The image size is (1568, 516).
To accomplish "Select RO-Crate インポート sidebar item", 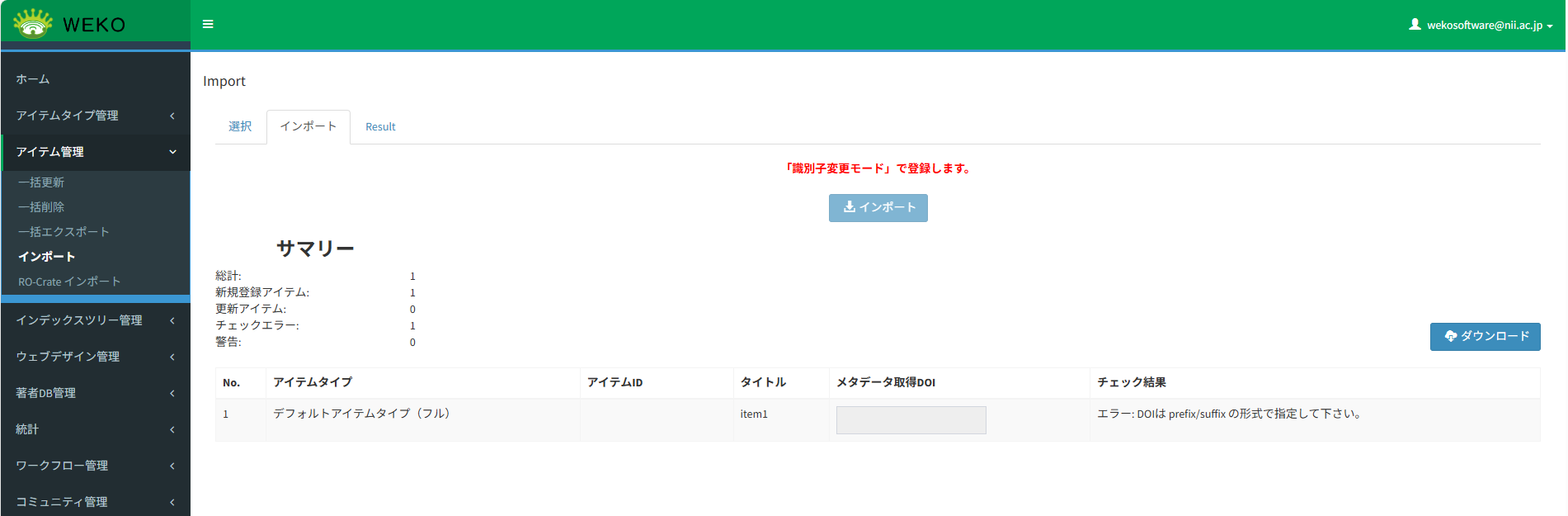I will tap(69, 282).
